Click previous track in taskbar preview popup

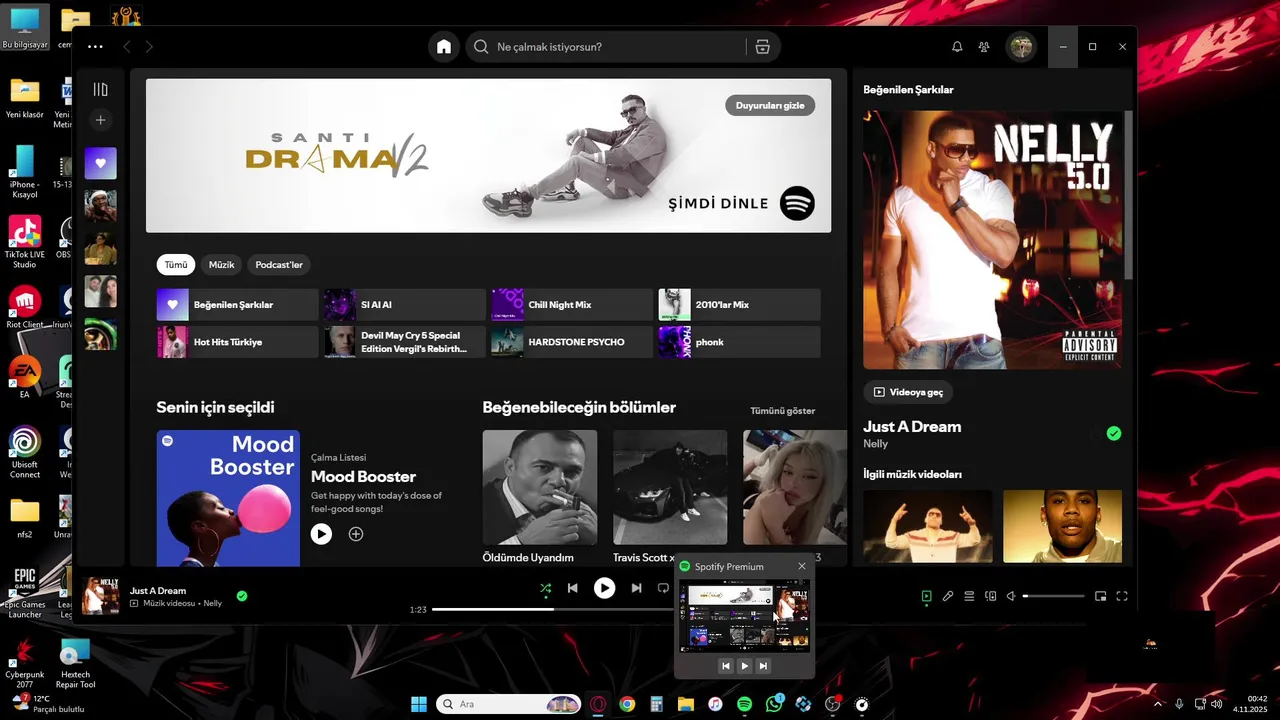726,666
